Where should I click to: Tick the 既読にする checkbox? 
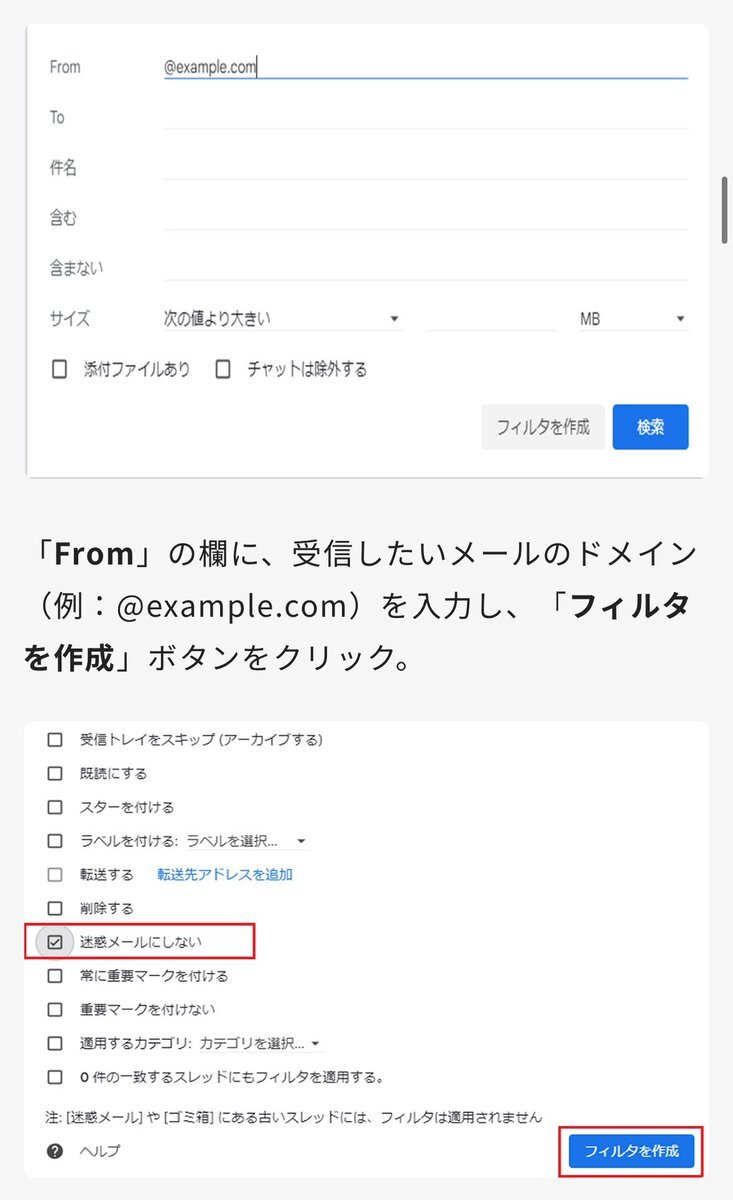pos(55,774)
